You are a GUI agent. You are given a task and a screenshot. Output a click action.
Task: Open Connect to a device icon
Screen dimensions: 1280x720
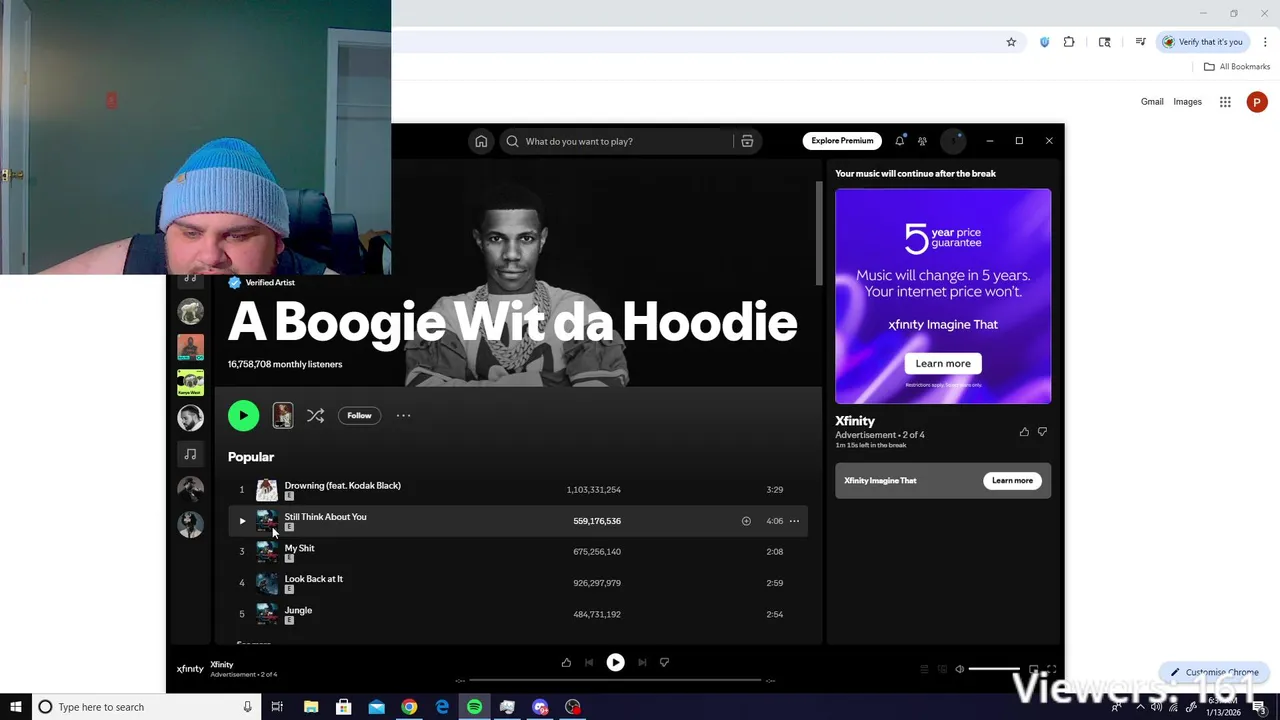[x=942, y=669]
